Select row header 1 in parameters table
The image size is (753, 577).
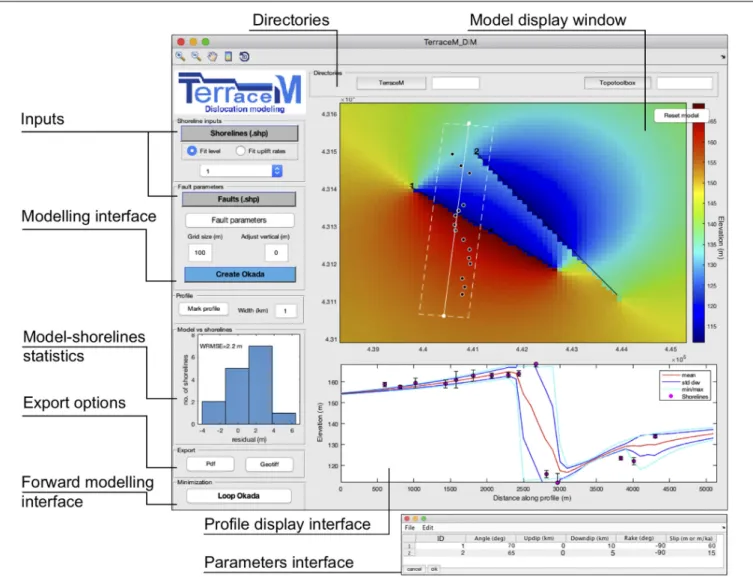pos(409,546)
